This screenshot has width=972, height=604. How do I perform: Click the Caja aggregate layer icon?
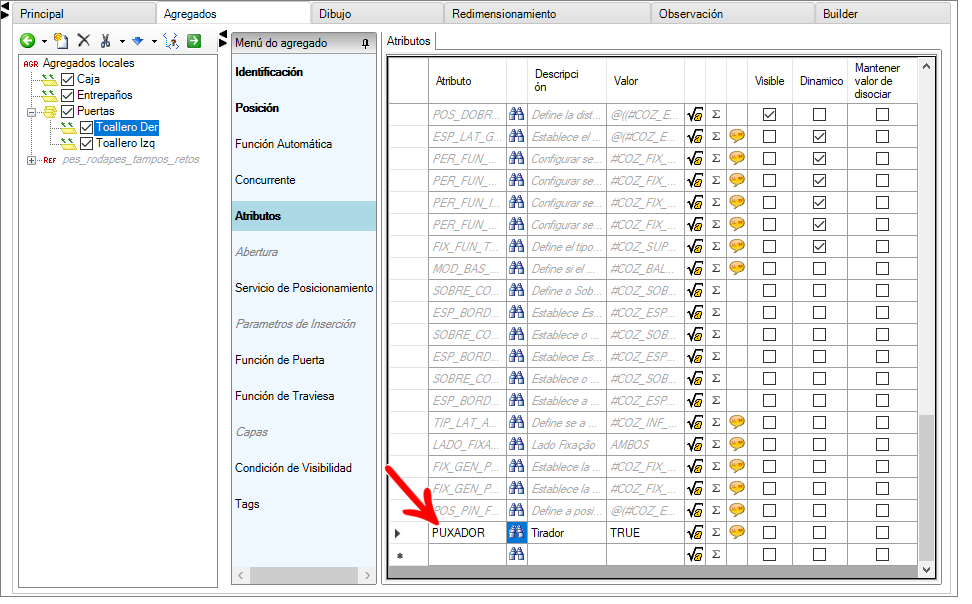[x=49, y=79]
